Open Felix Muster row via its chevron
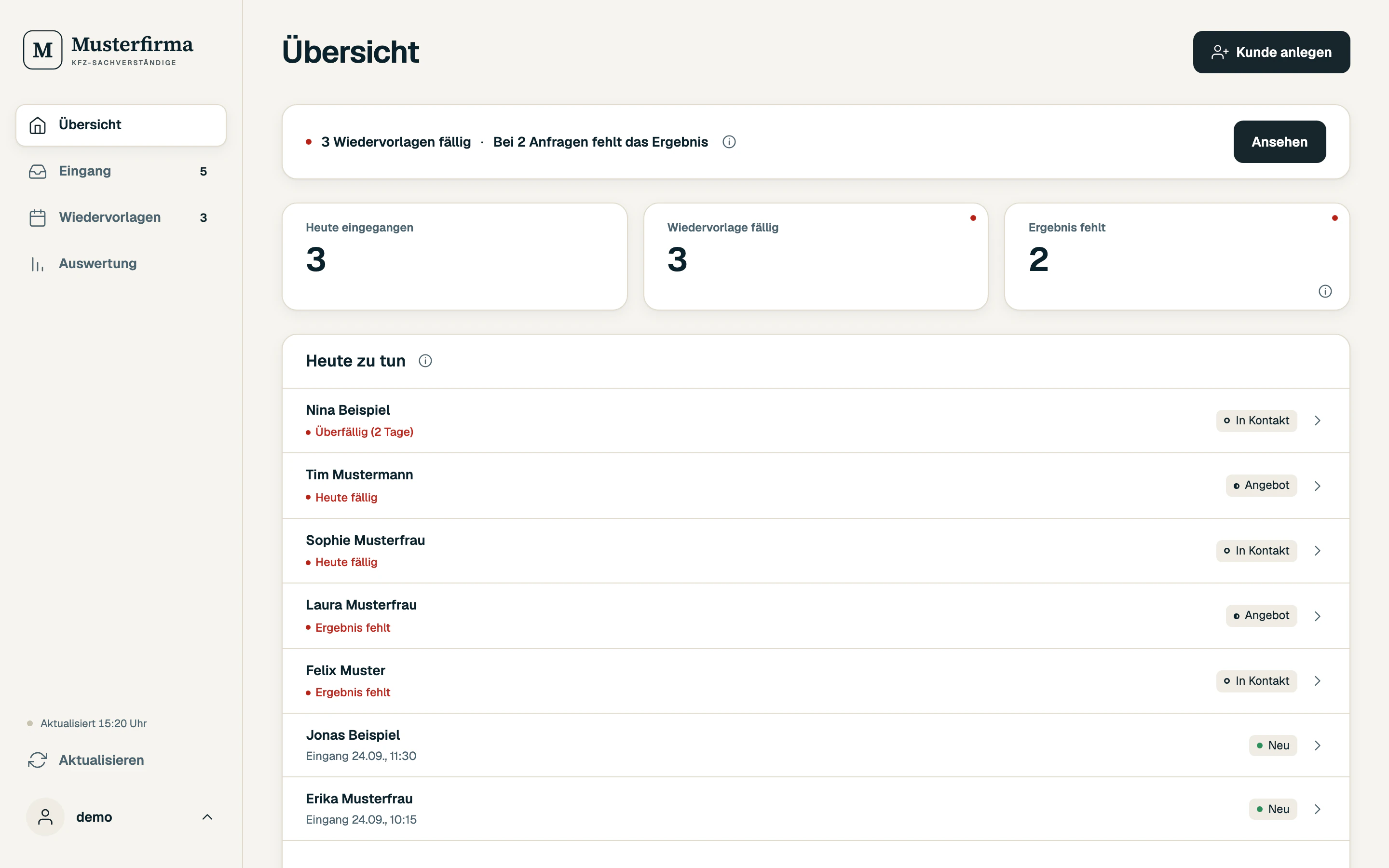1389x868 pixels. (1317, 681)
